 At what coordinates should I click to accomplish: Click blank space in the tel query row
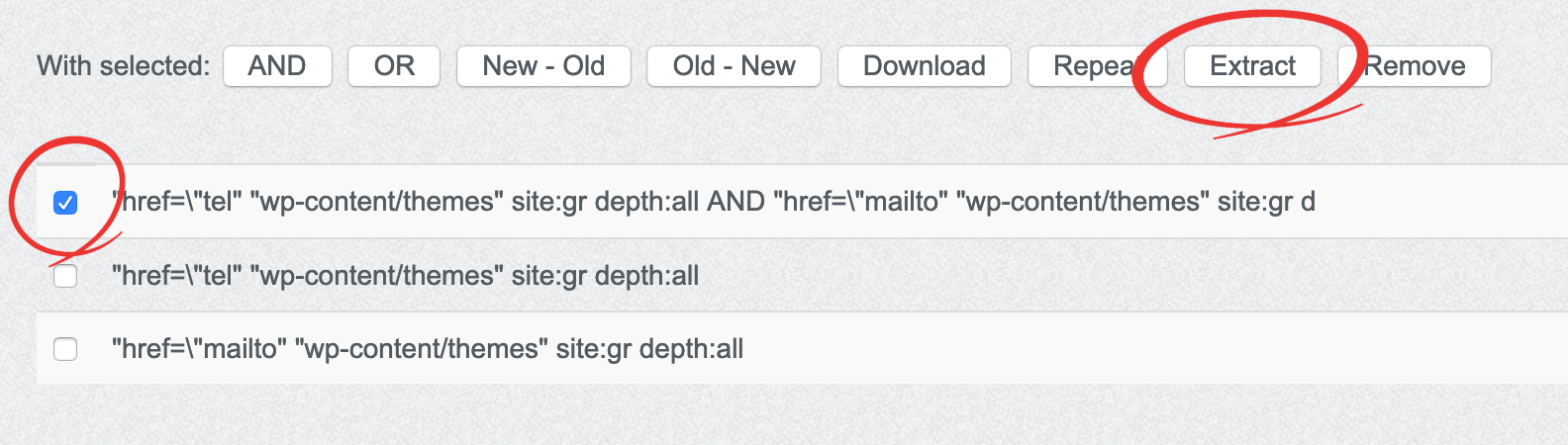coord(1138,276)
